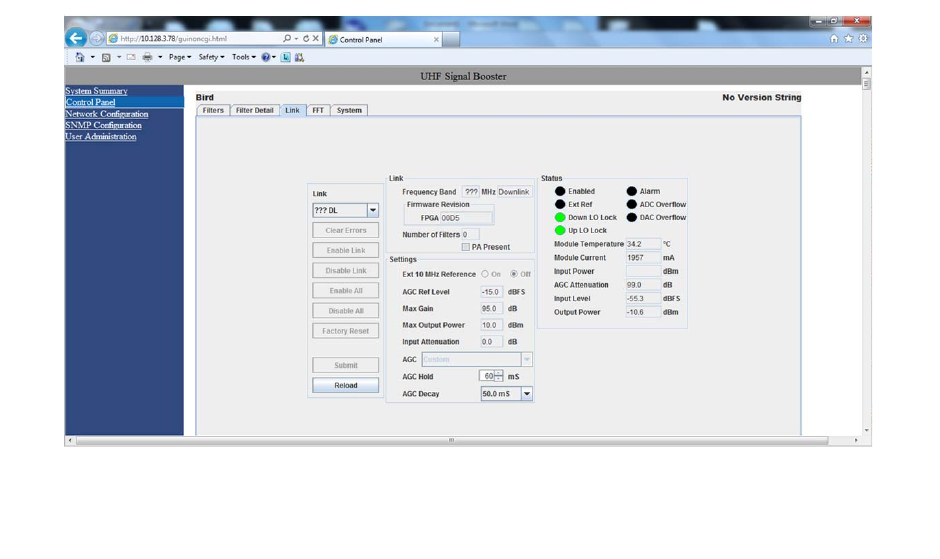
Task: Click the browser address bar URL
Action: coord(173,38)
